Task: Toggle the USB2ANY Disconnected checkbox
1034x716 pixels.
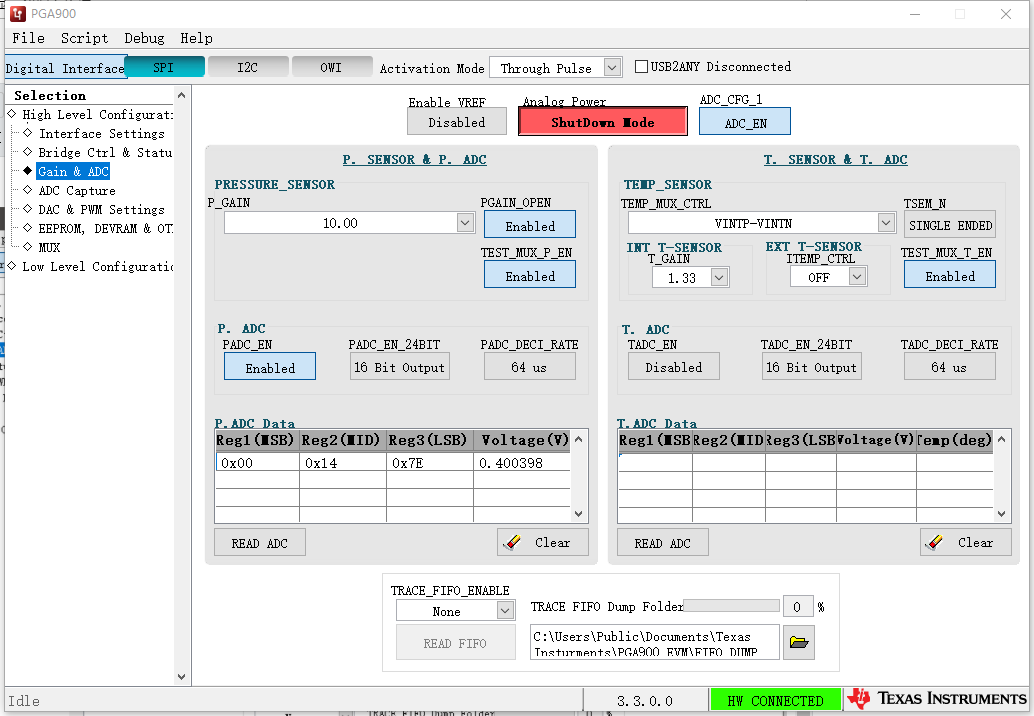Action: point(641,67)
